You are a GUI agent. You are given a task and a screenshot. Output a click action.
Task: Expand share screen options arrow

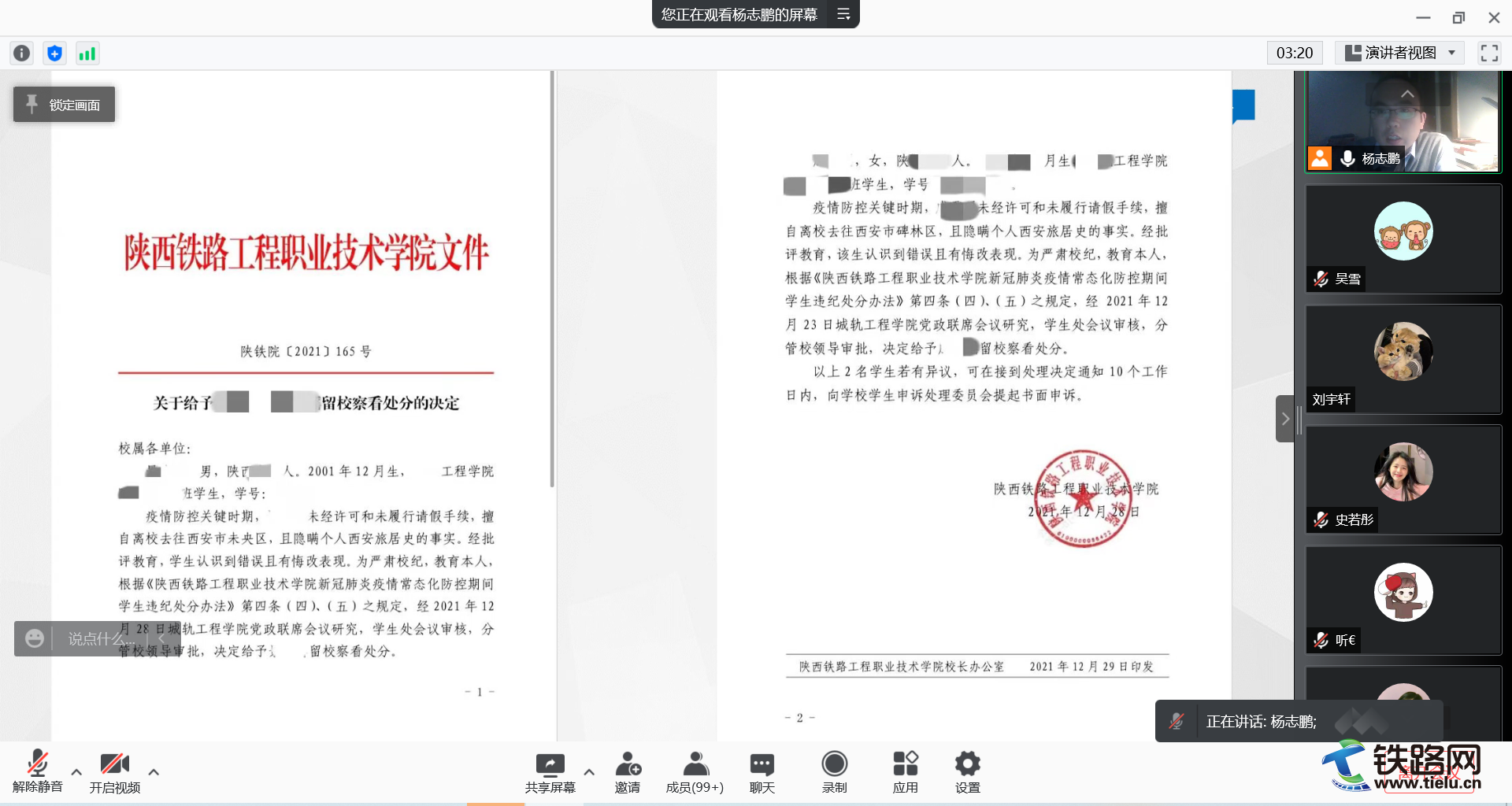click(x=589, y=772)
